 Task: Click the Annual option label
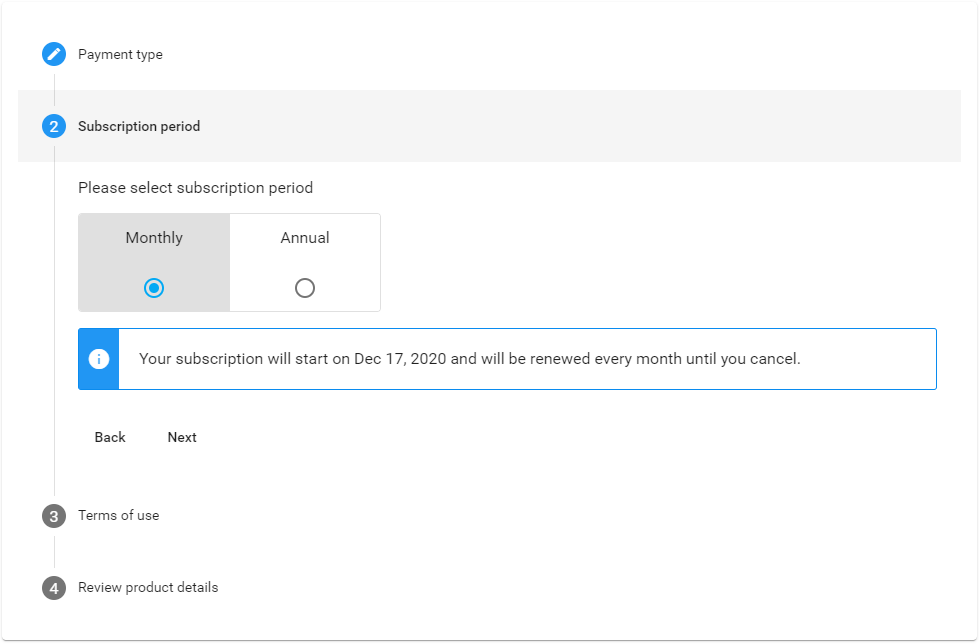305,238
